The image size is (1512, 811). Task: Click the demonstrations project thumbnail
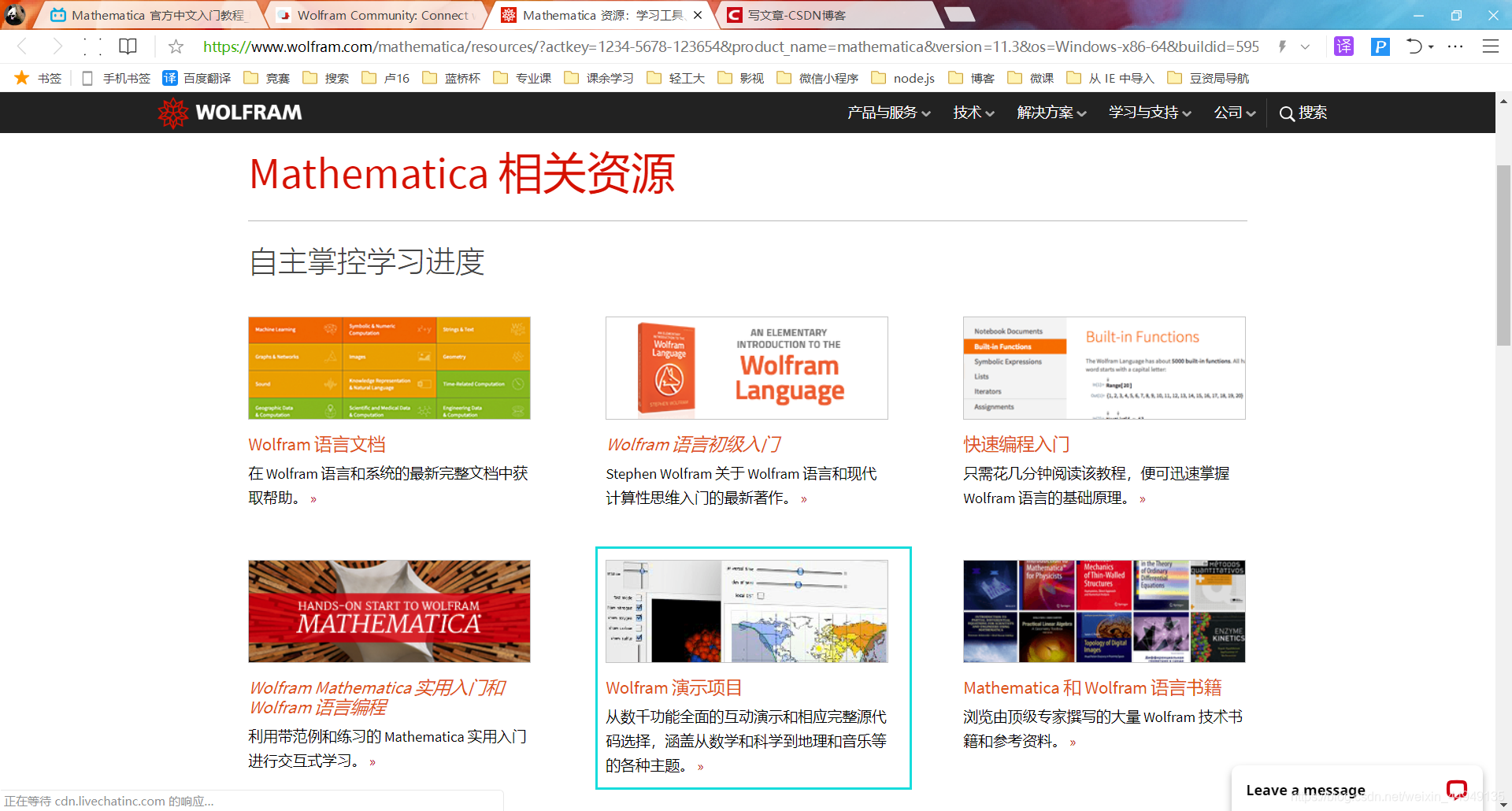point(747,611)
